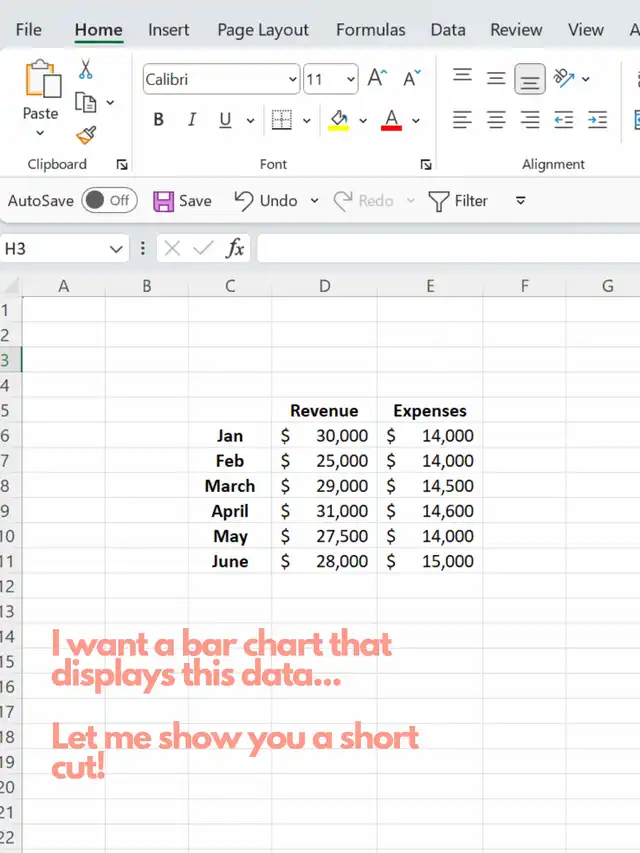The height and width of the screenshot is (853, 640).
Task: Switch to the Formulas tab
Action: tap(371, 30)
